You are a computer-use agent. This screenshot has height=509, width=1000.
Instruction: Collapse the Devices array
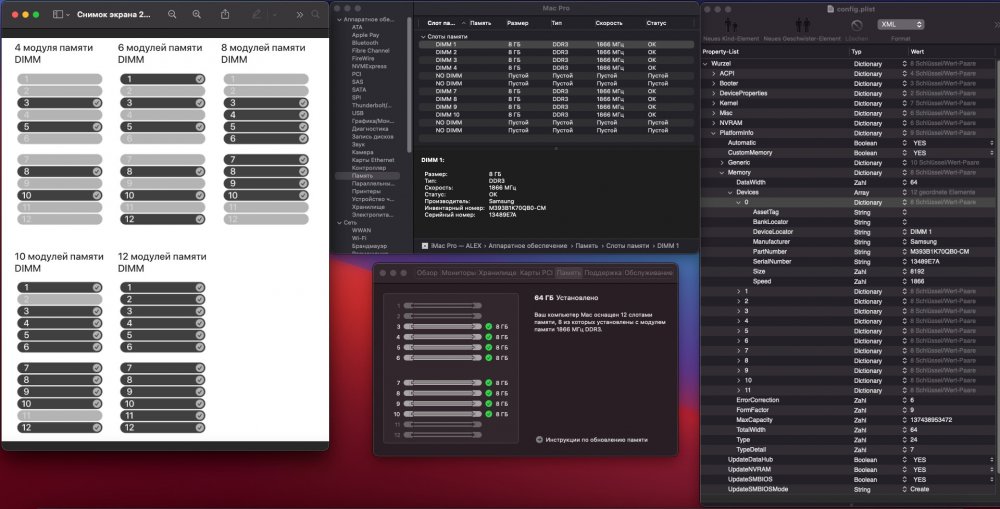(x=730, y=192)
